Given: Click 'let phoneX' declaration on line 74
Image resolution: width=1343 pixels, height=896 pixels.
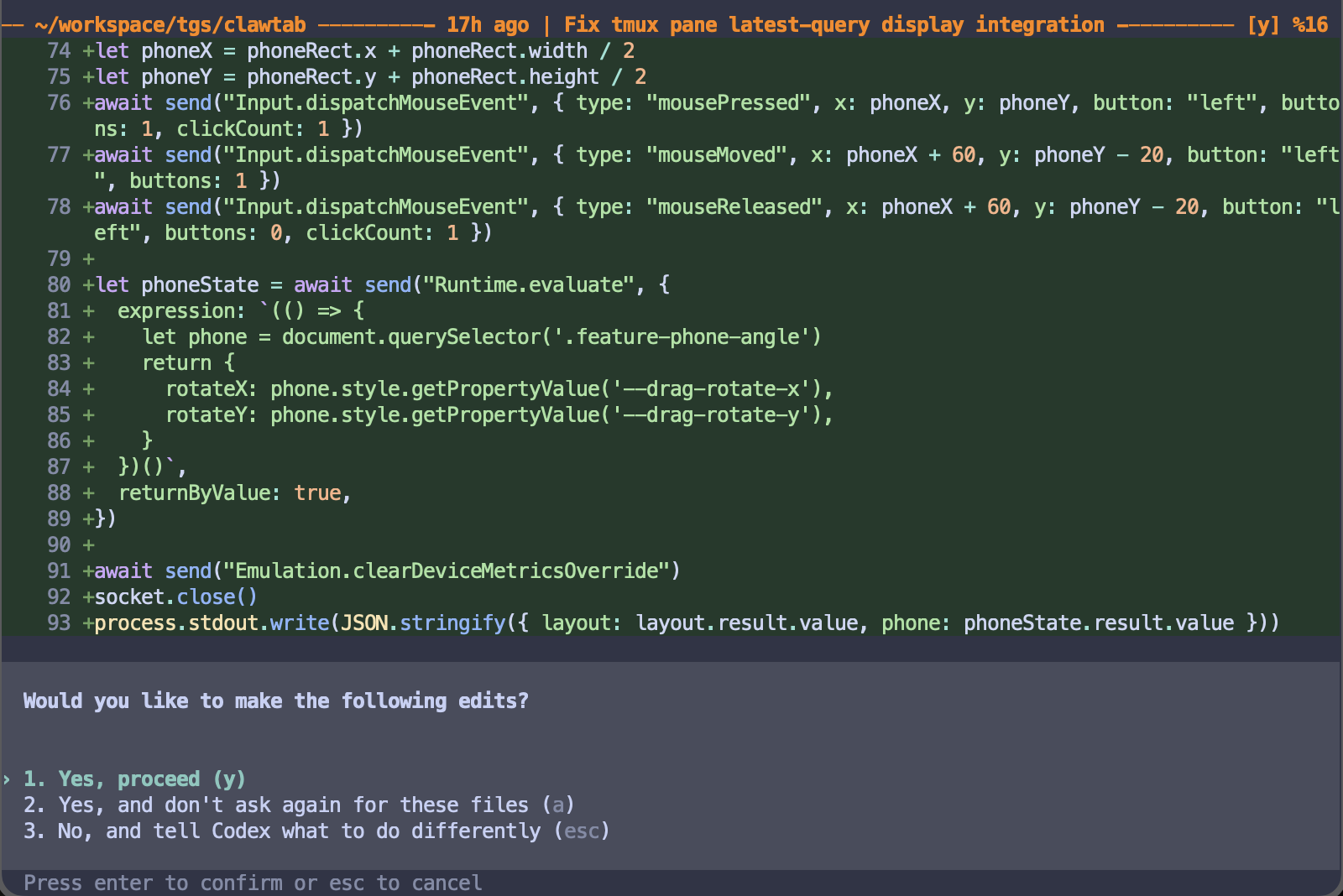Looking at the screenshot, I should pyautogui.click(x=154, y=51).
